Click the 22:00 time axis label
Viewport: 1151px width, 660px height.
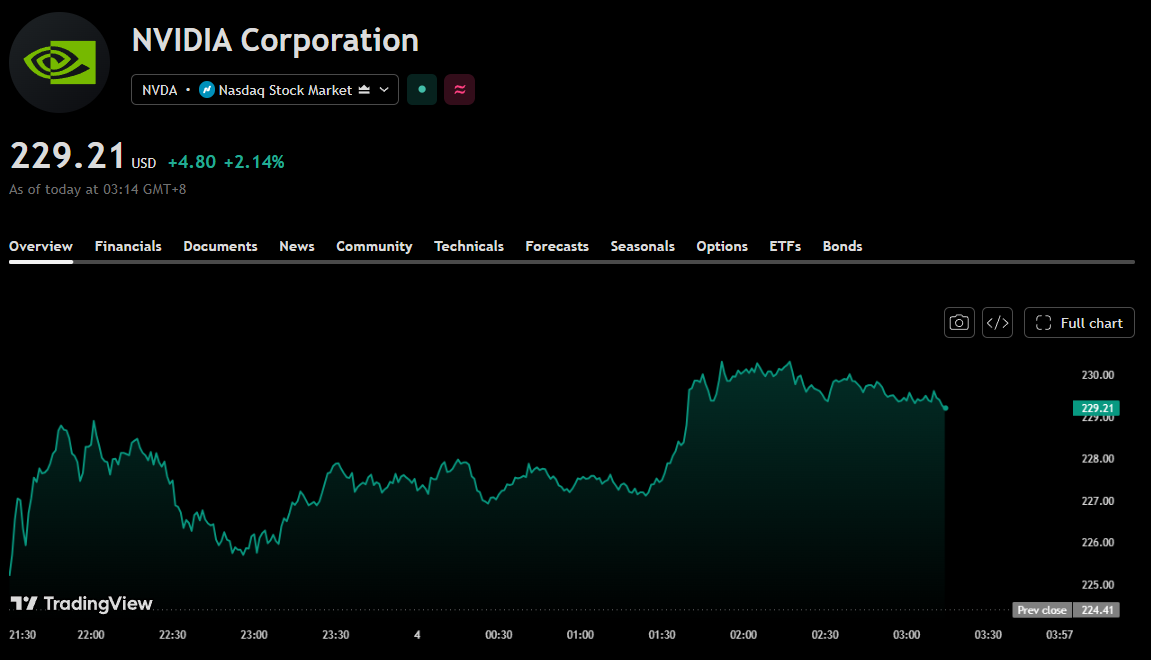(91, 635)
